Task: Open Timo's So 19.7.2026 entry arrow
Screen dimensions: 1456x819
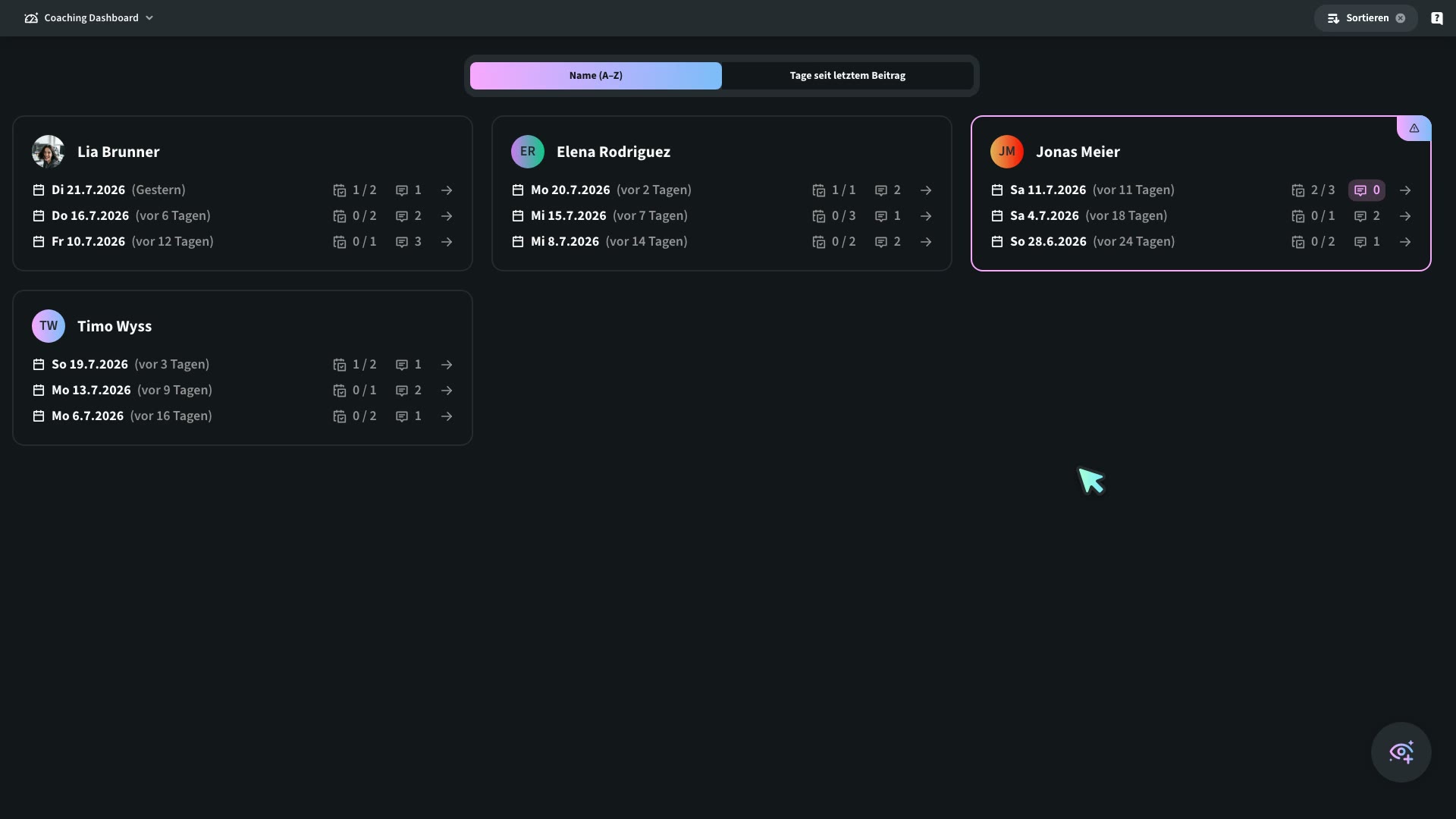Action: 447,365
